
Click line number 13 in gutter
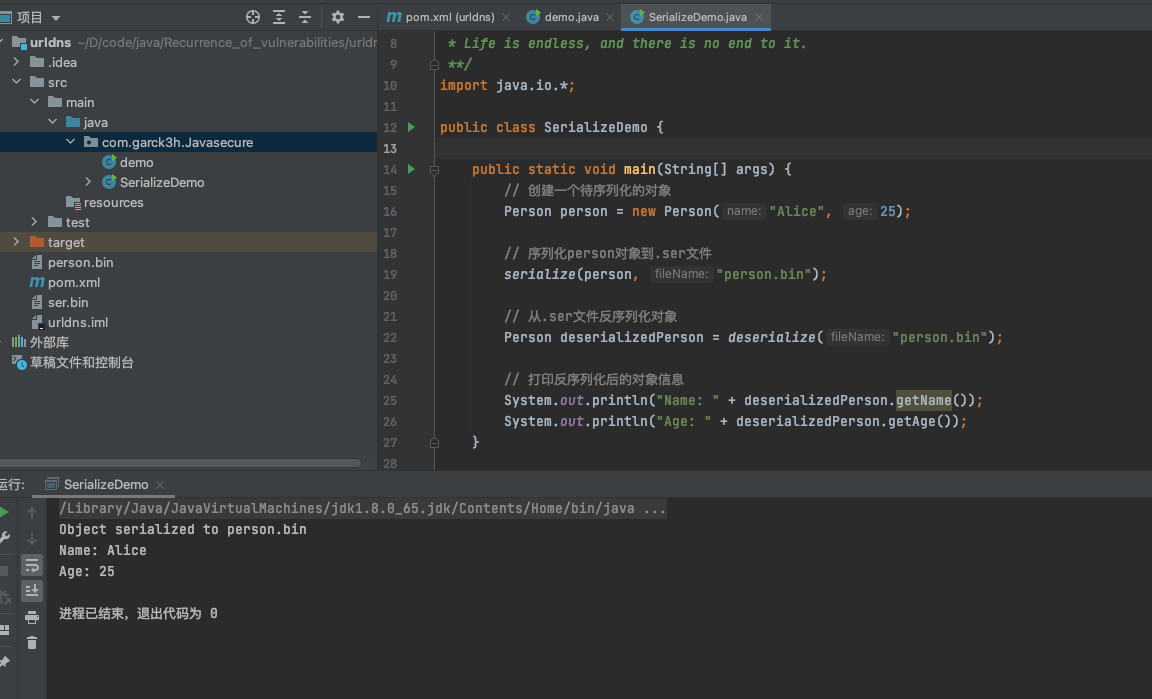click(389, 148)
